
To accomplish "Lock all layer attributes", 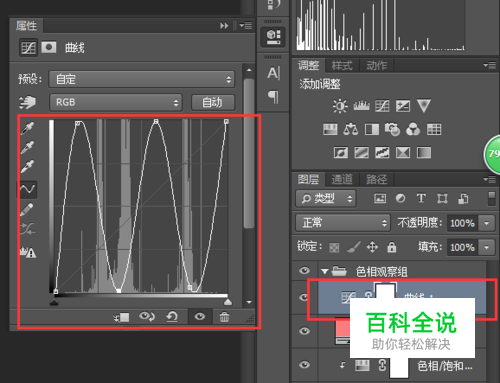I will pos(392,247).
